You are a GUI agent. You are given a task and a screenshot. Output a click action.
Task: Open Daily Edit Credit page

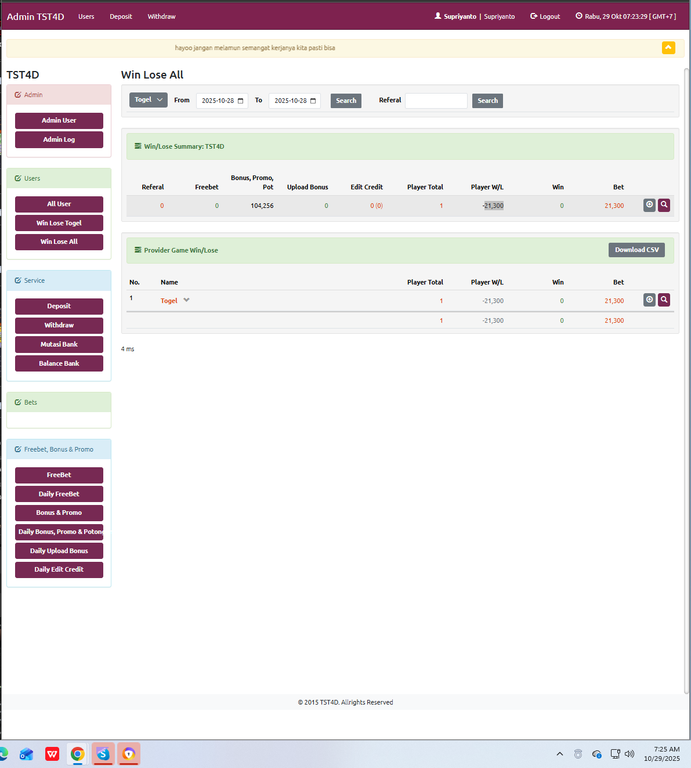[59, 570]
